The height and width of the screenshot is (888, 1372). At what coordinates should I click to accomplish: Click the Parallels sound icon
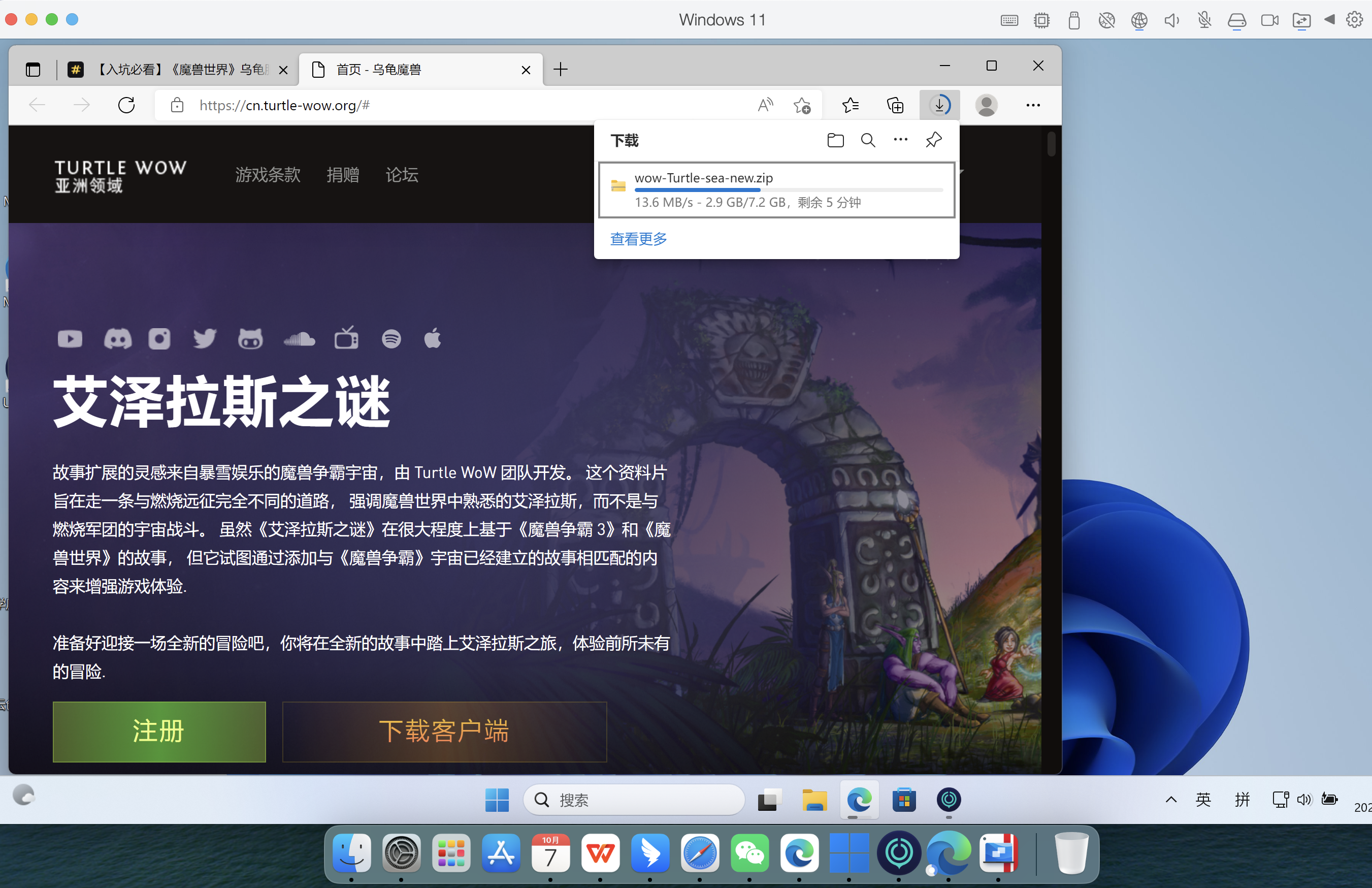pyautogui.click(x=1171, y=20)
